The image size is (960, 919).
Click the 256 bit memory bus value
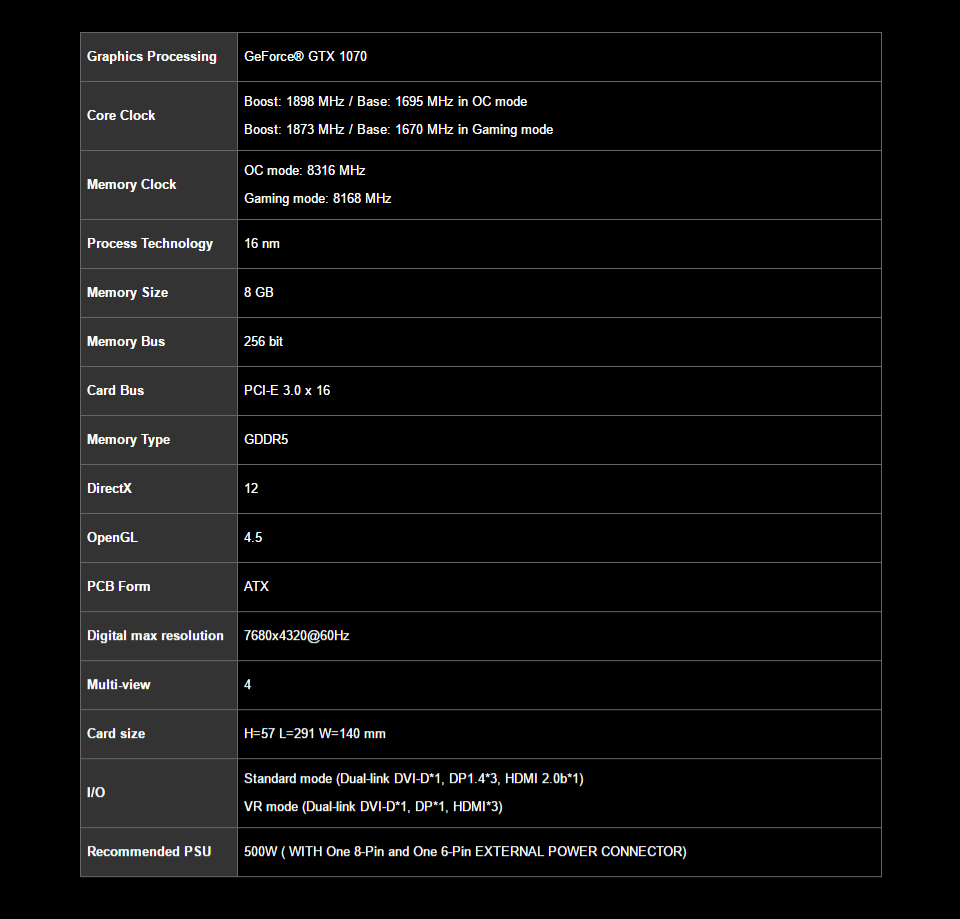tap(263, 342)
